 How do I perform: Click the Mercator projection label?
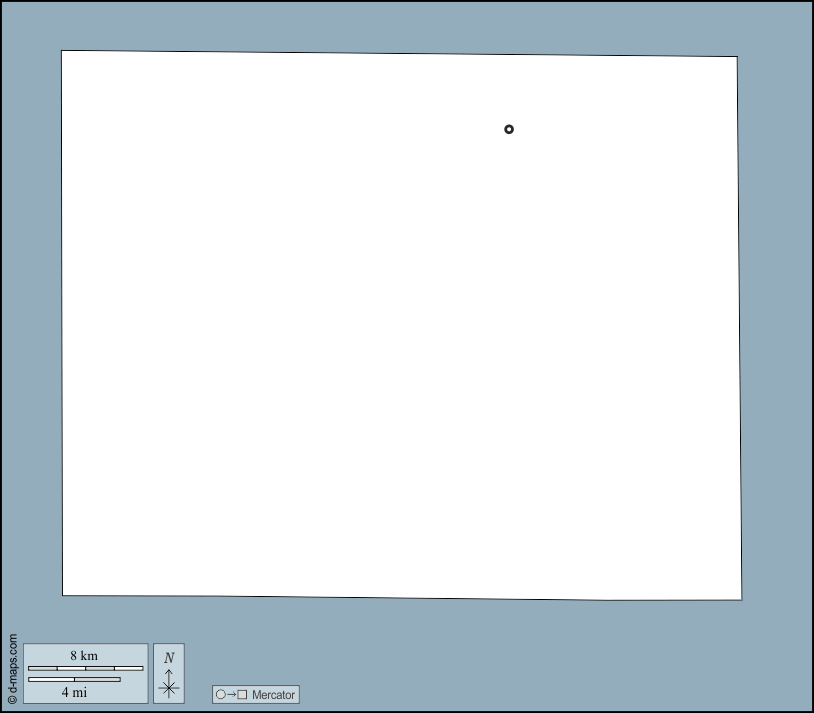click(273, 694)
